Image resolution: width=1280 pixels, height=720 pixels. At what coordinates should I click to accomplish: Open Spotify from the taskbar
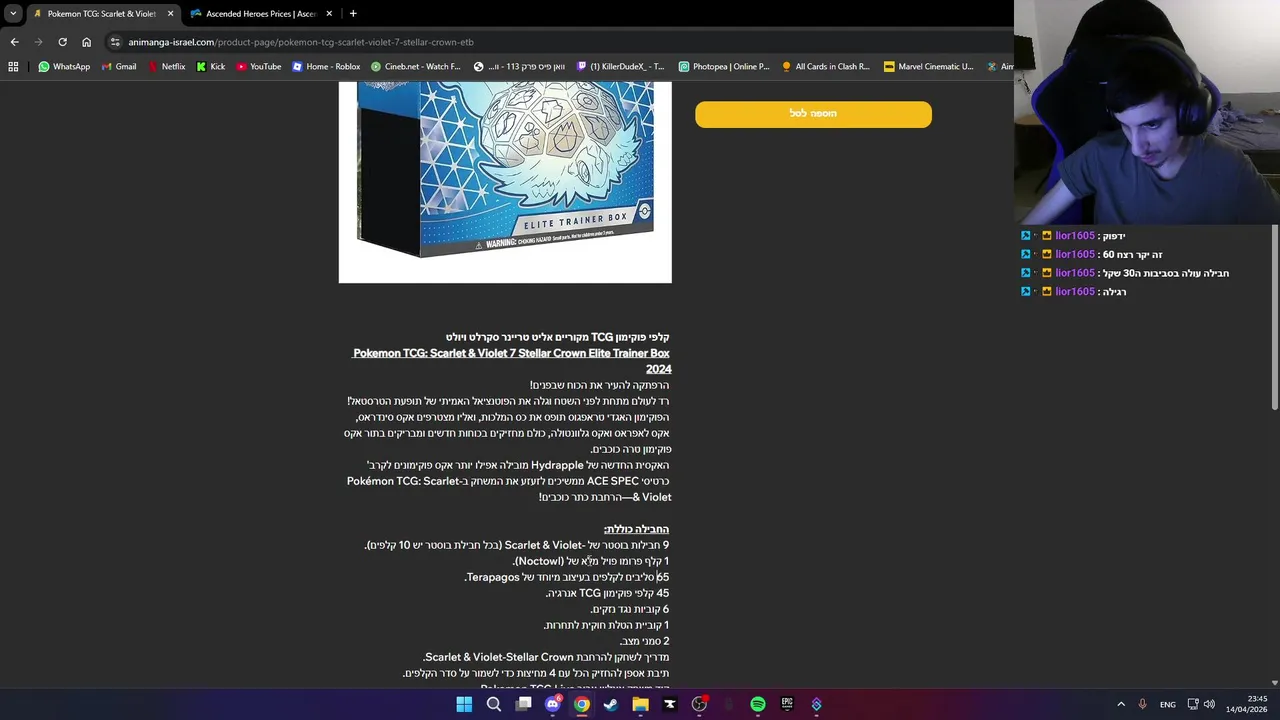[758, 704]
